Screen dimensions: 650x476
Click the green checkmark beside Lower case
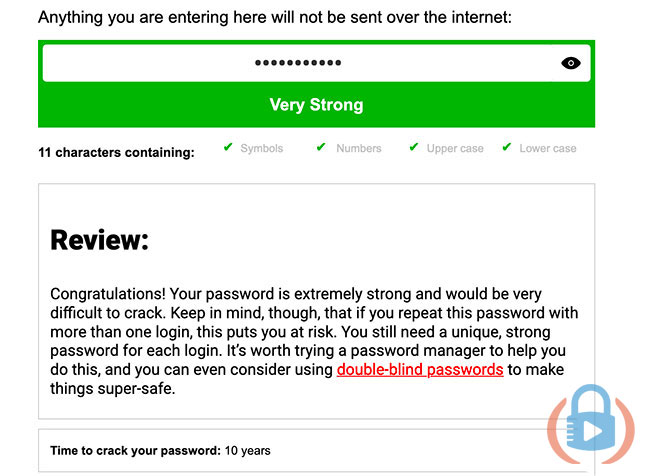(507, 147)
